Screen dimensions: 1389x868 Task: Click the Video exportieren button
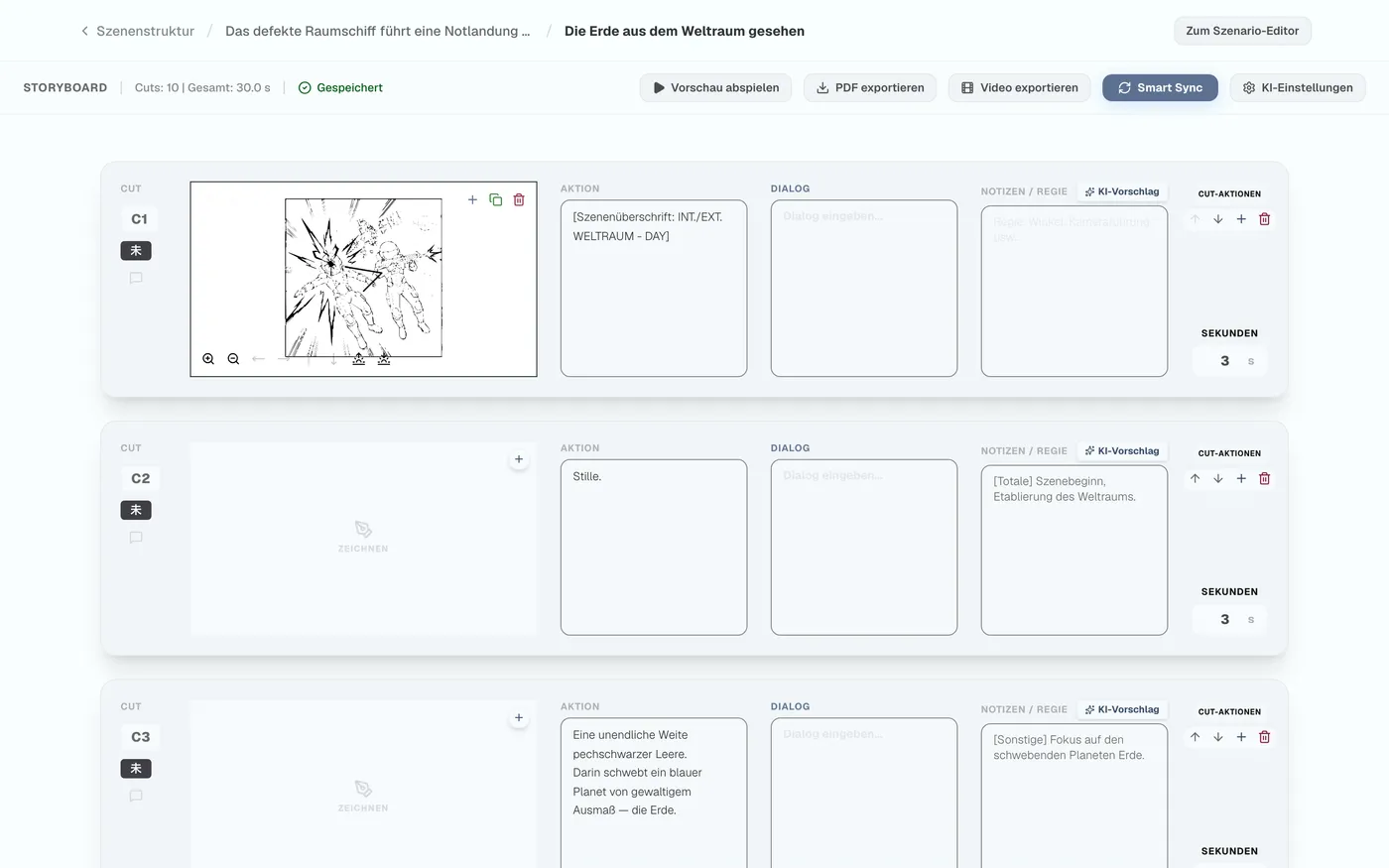point(1019,87)
